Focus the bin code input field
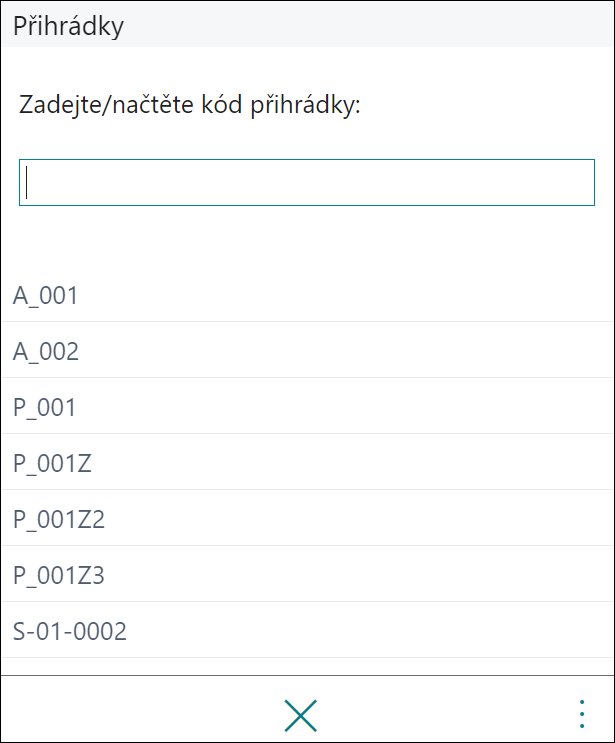The height and width of the screenshot is (743, 615). click(307, 182)
